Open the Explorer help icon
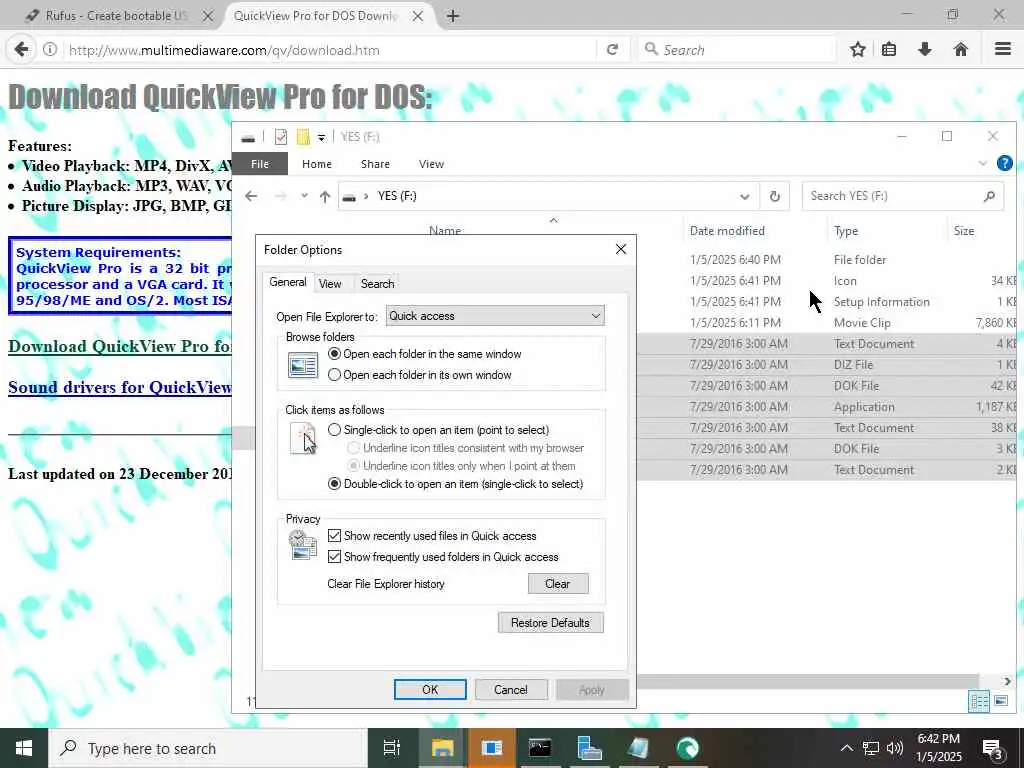Image resolution: width=1024 pixels, height=768 pixels. pyautogui.click(x=1004, y=163)
